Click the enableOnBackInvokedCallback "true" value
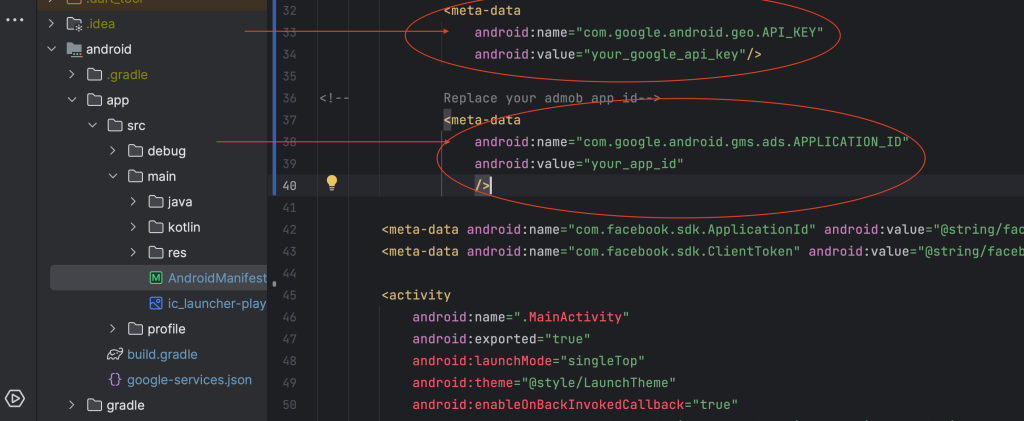 pos(715,405)
